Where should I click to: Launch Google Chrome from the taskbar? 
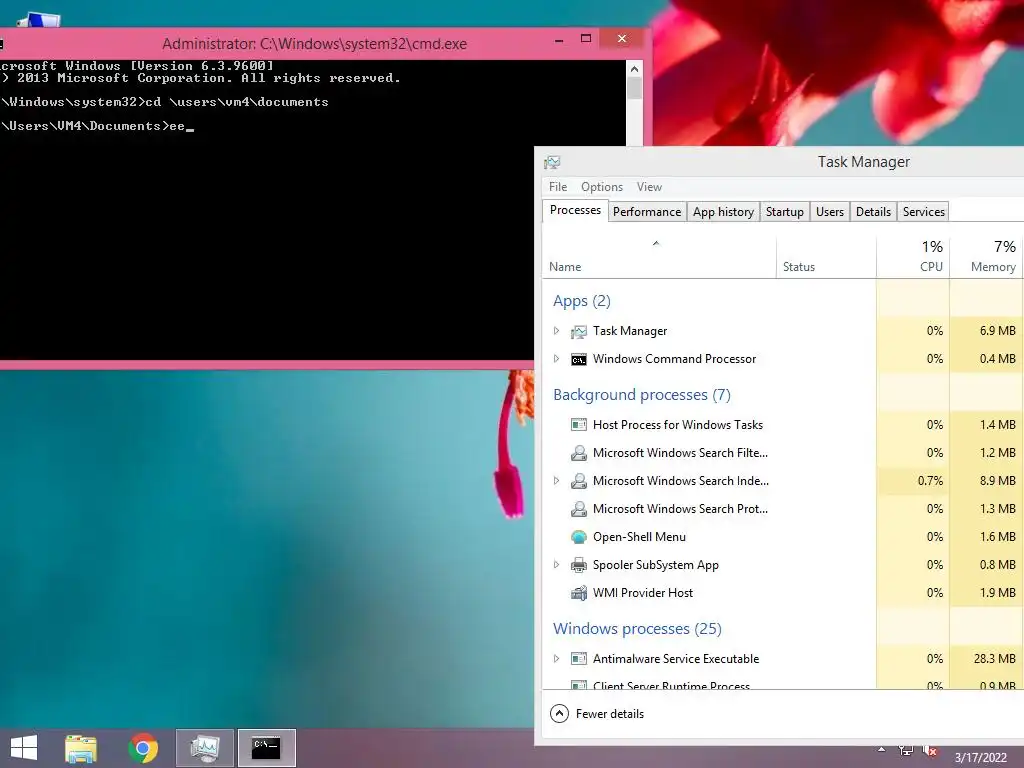(x=143, y=748)
